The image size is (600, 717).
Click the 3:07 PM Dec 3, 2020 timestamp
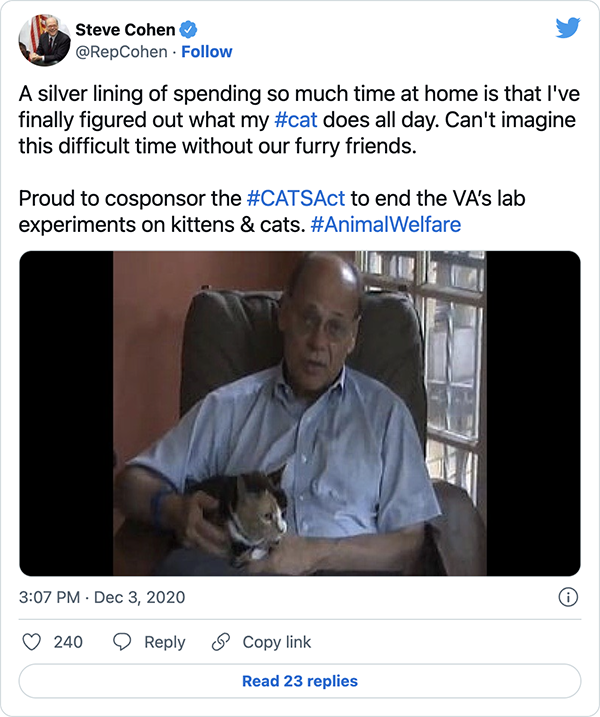102,597
